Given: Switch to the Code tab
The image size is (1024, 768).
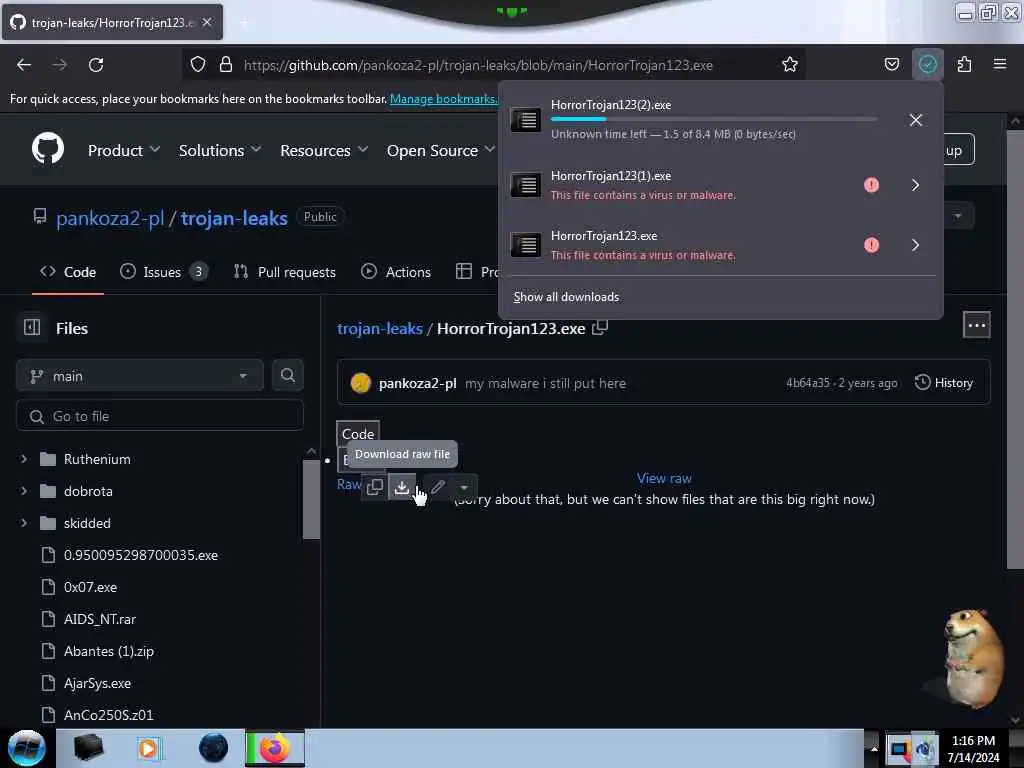Looking at the screenshot, I should (x=68, y=272).
